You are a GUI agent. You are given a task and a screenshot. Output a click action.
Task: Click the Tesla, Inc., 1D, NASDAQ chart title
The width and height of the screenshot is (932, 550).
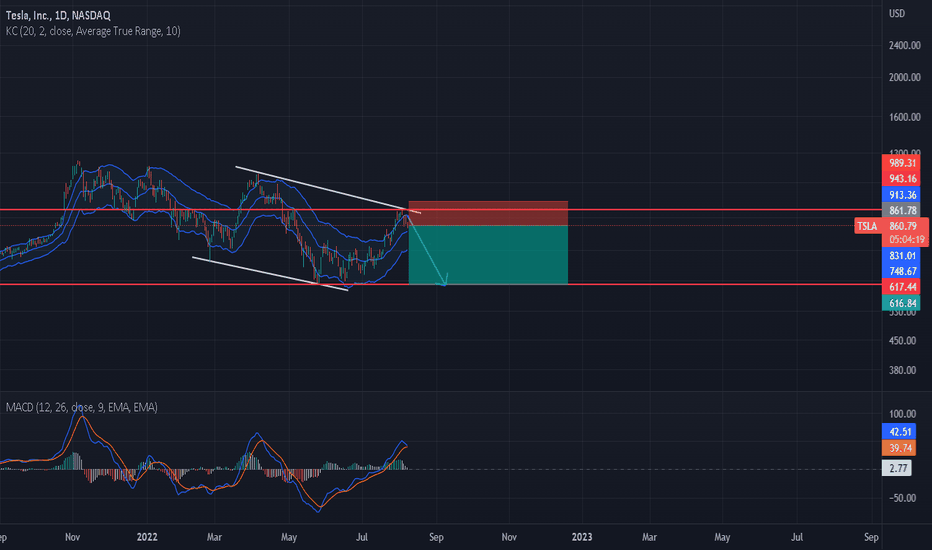(58, 15)
